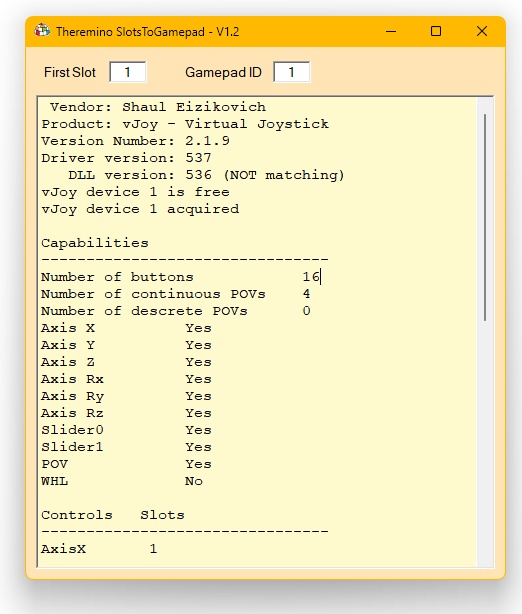The height and width of the screenshot is (614, 522).
Task: Click the Gamepad ID input field
Action: click(x=292, y=72)
